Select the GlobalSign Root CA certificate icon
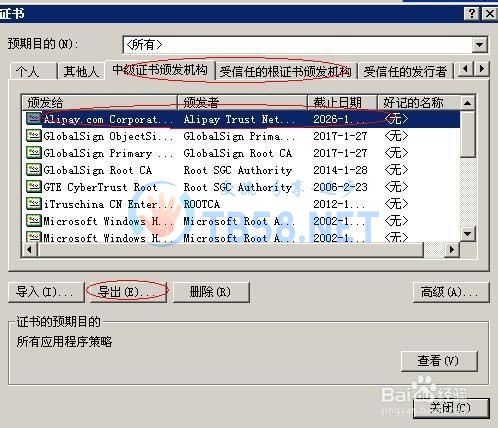The image size is (498, 428). [x=33, y=170]
